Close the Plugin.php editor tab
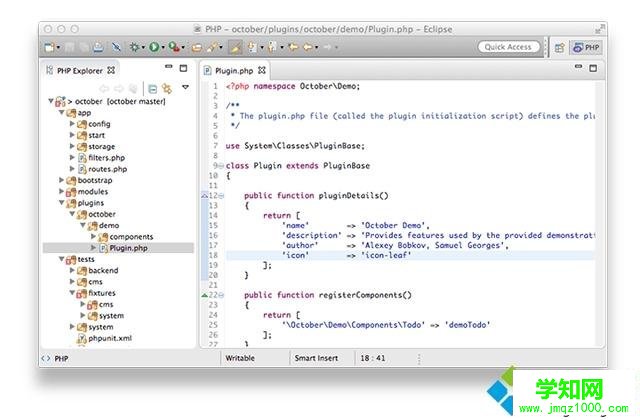640x420 pixels. [x=262, y=70]
